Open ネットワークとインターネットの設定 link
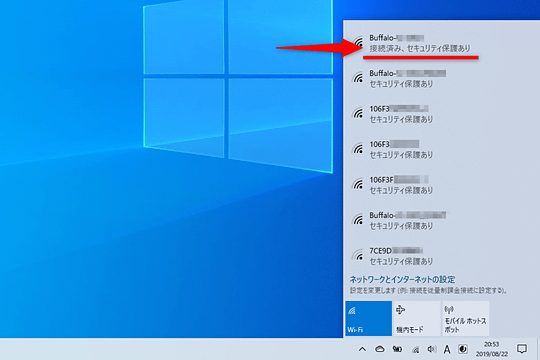 point(402,279)
